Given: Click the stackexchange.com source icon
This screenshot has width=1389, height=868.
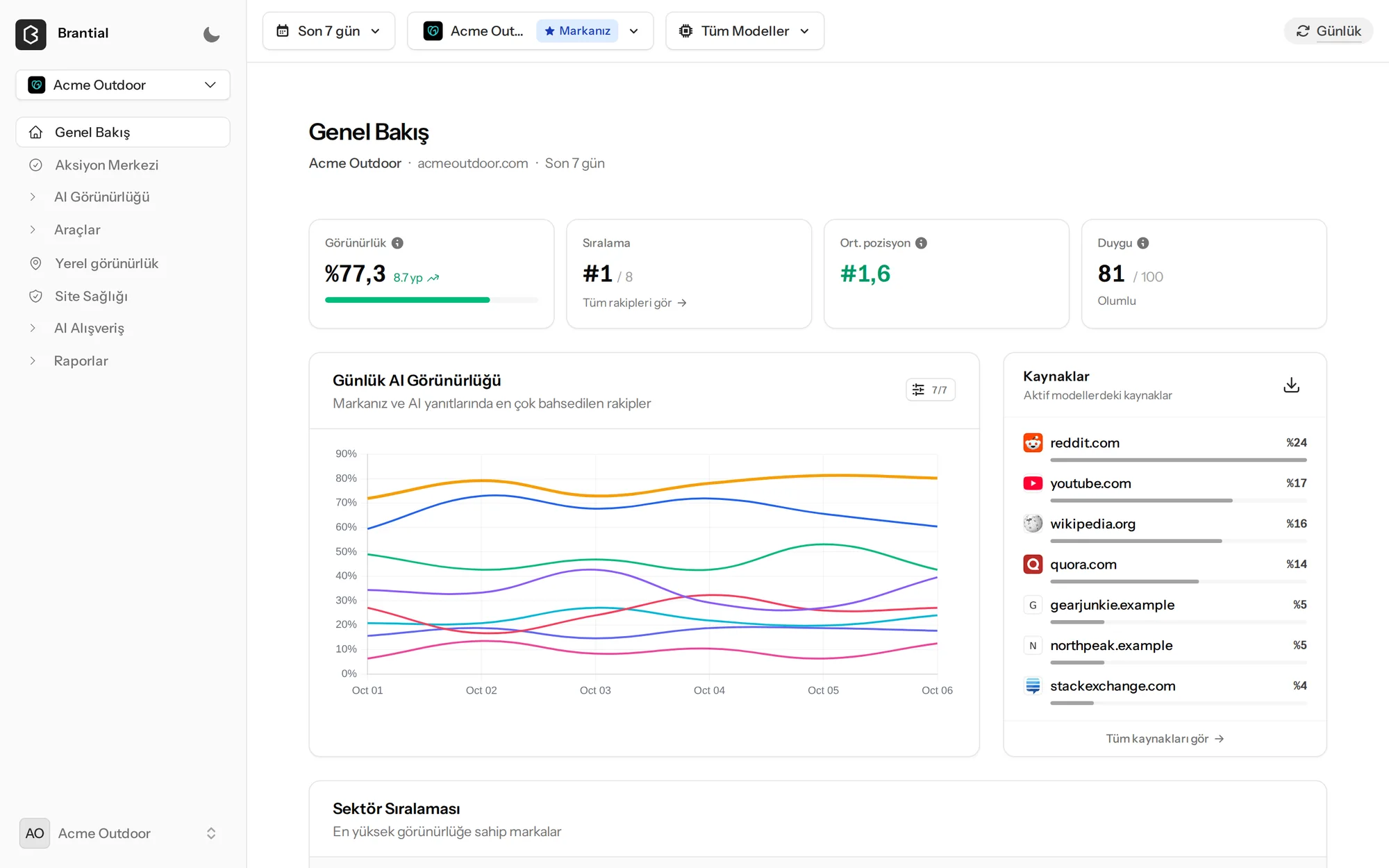Looking at the screenshot, I should click(x=1033, y=686).
